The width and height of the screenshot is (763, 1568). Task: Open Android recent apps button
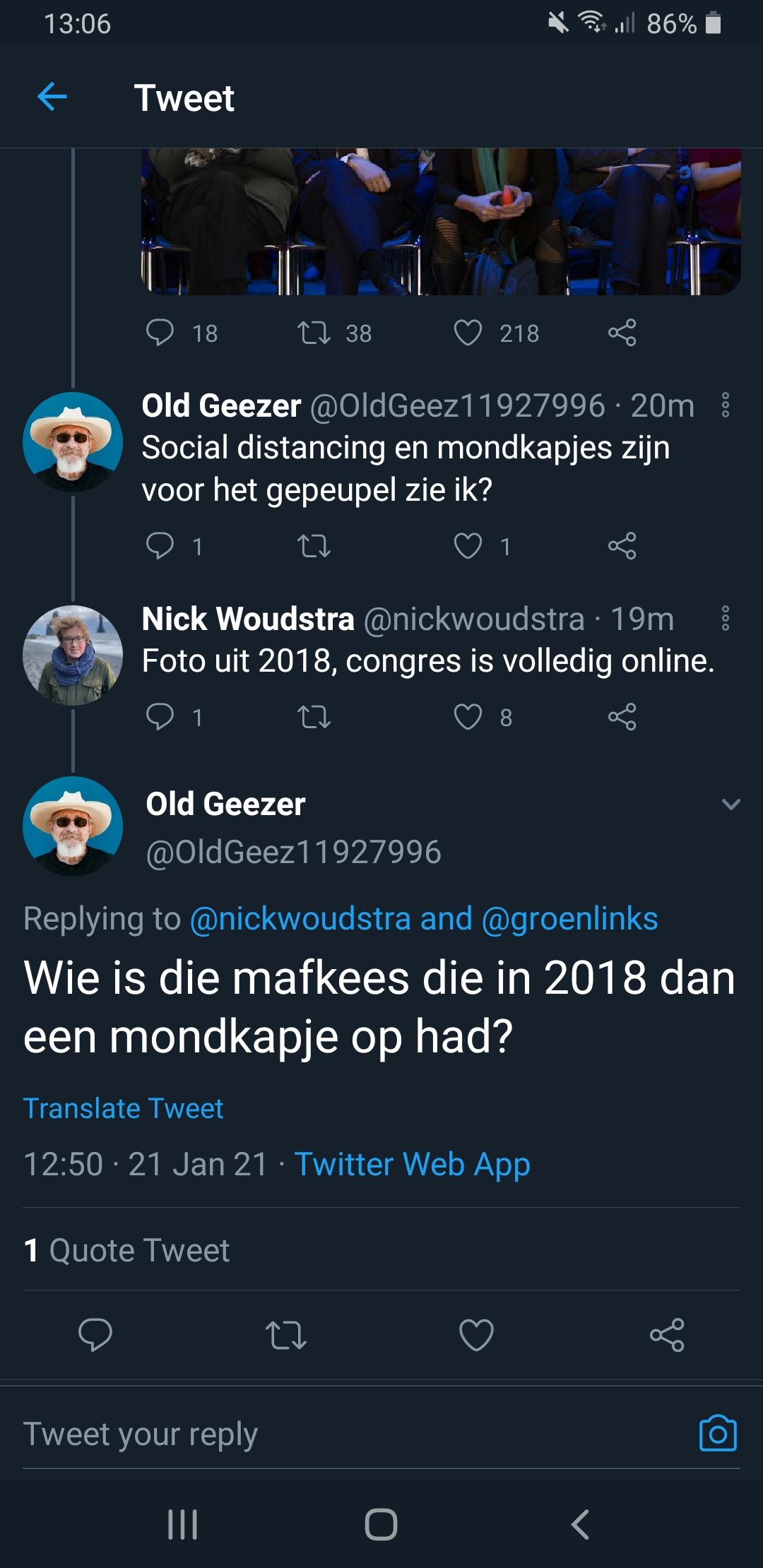point(182,1524)
